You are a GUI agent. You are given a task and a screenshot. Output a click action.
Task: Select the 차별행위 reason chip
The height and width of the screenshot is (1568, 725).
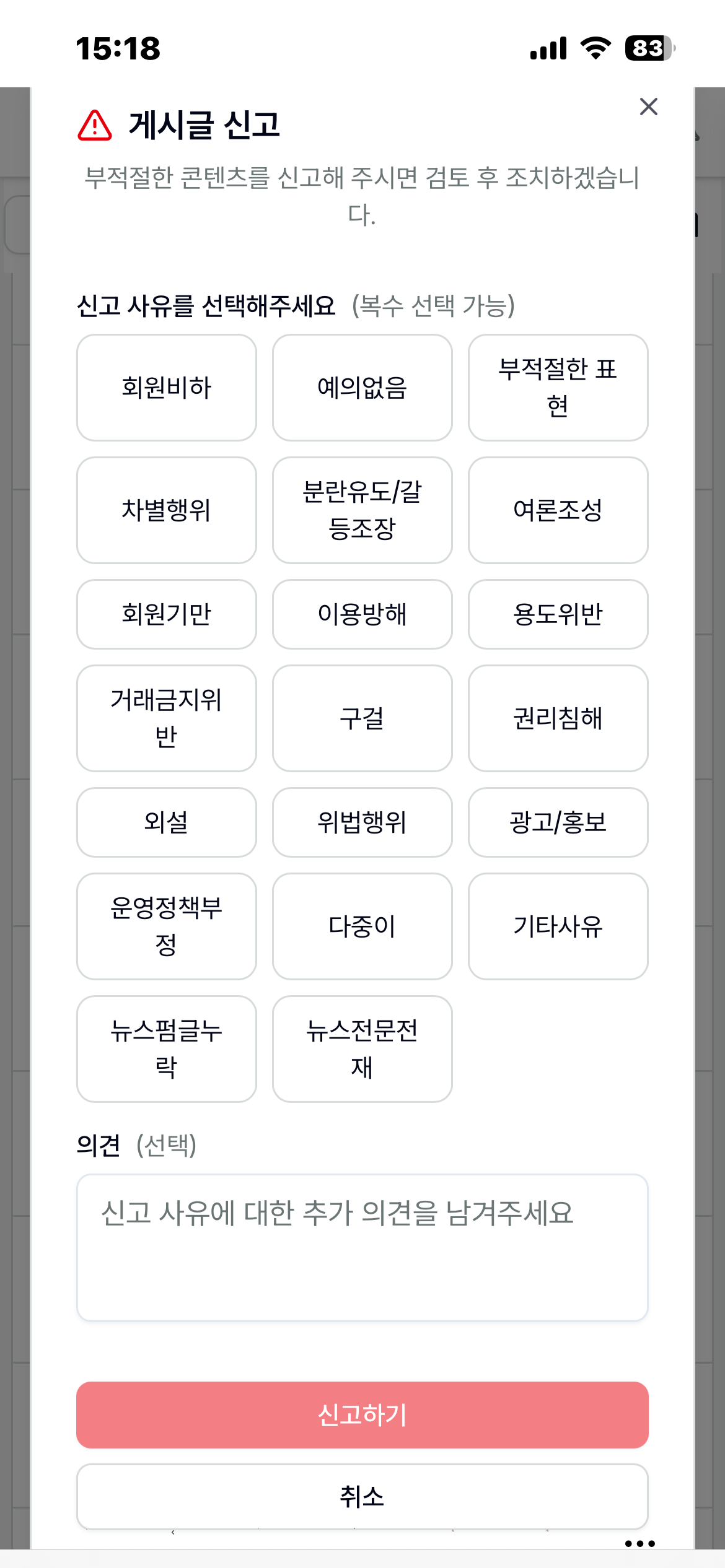167,510
